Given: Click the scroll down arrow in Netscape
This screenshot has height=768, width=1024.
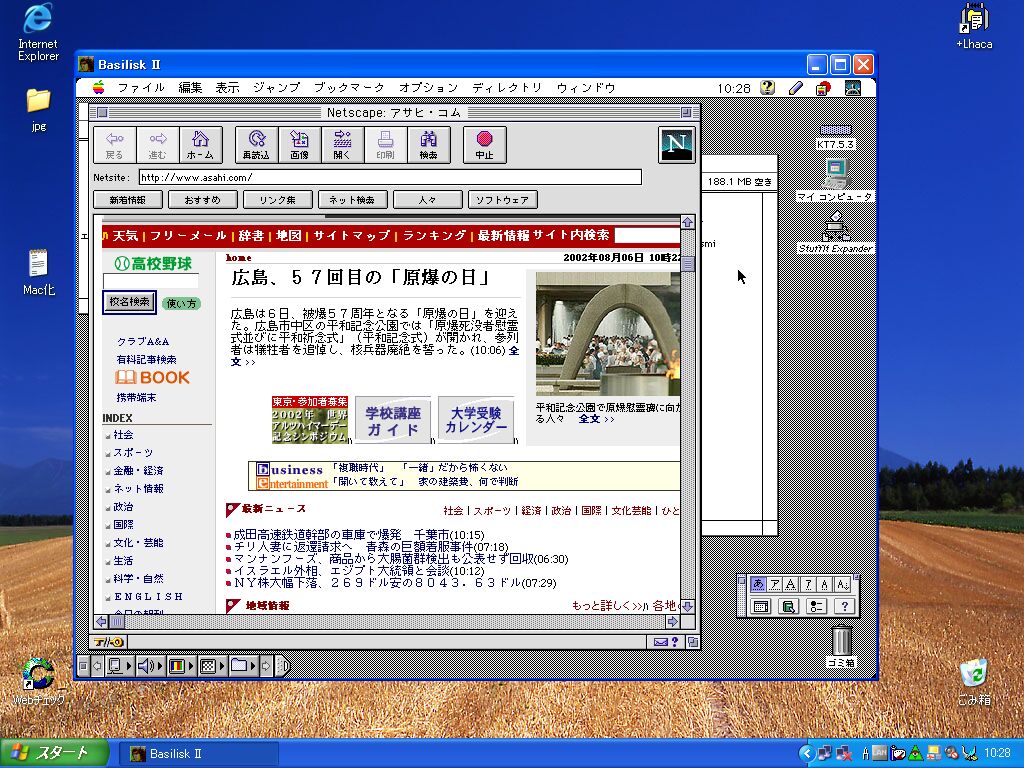Looking at the screenshot, I should tap(688, 607).
